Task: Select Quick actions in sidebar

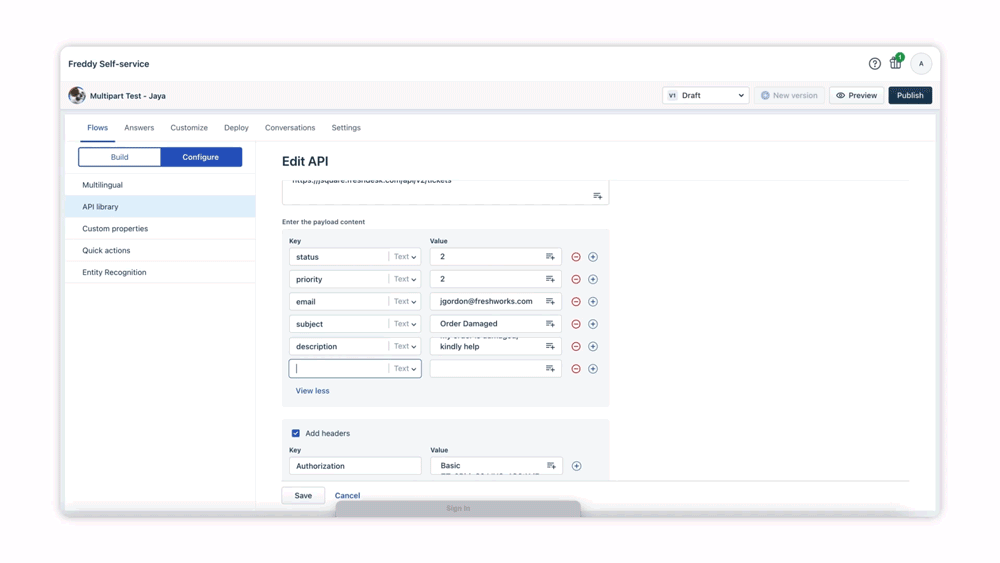Action: pos(160,251)
